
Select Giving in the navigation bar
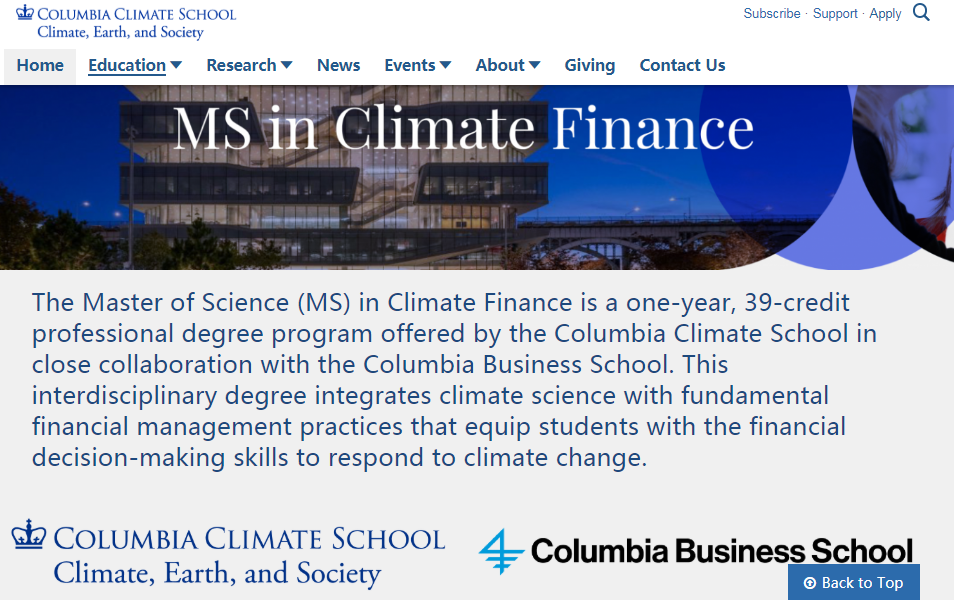(x=590, y=65)
